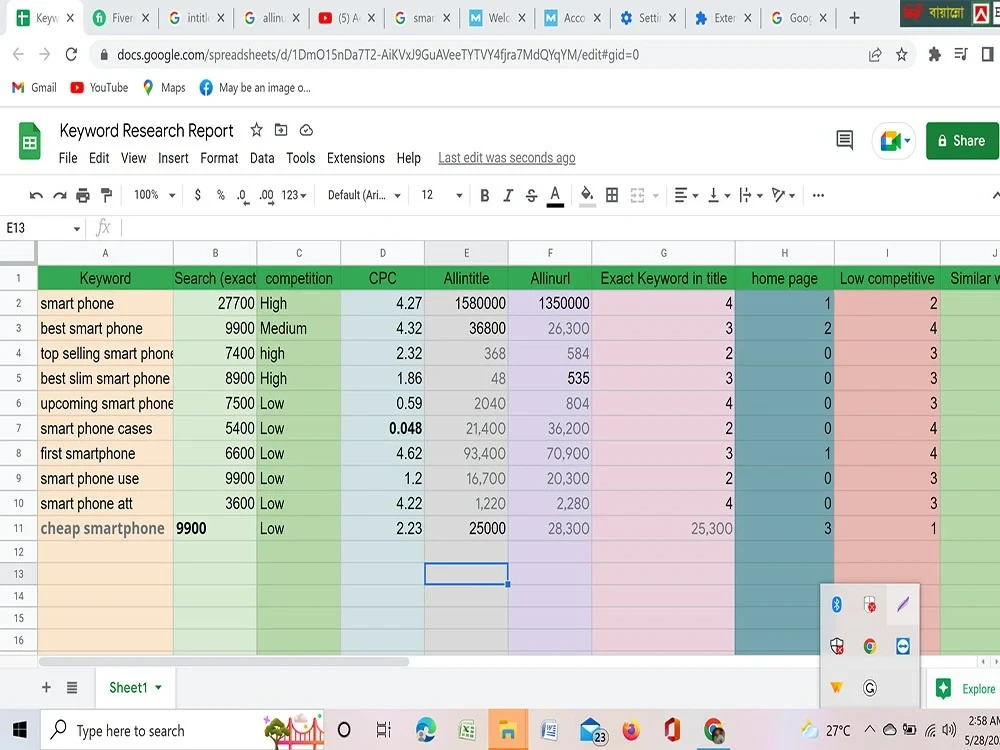Viewport: 1000px width, 750px height.
Task: Click the Last edit was seconds ago link
Action: (x=506, y=158)
